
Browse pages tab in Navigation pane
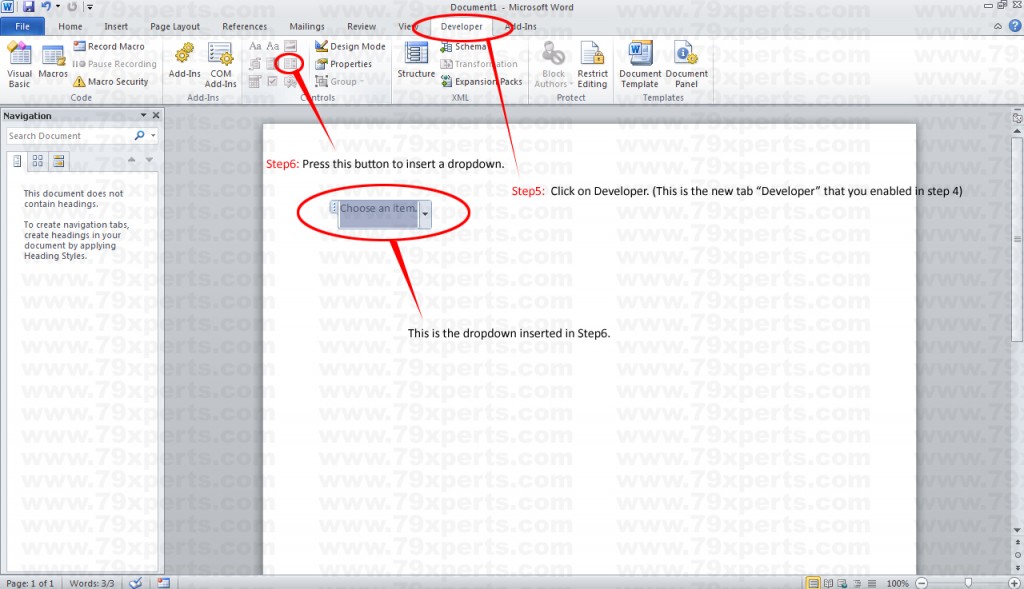coord(38,161)
